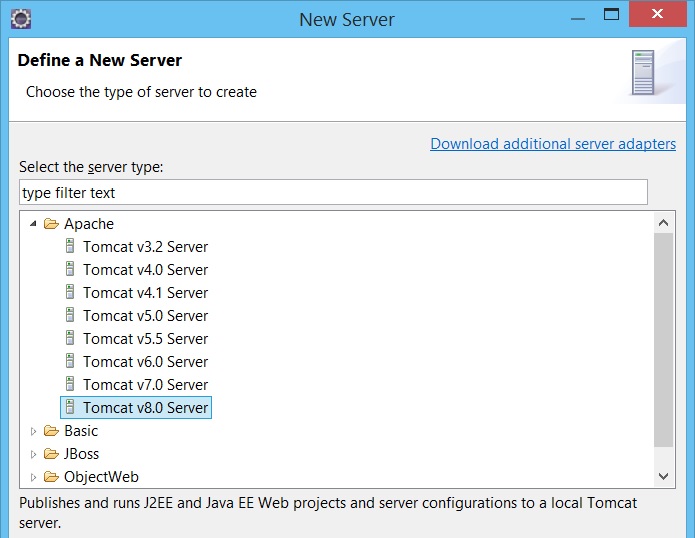Click the server list scroll down arrow
Image resolution: width=695 pixels, height=538 pixels.
click(x=664, y=476)
